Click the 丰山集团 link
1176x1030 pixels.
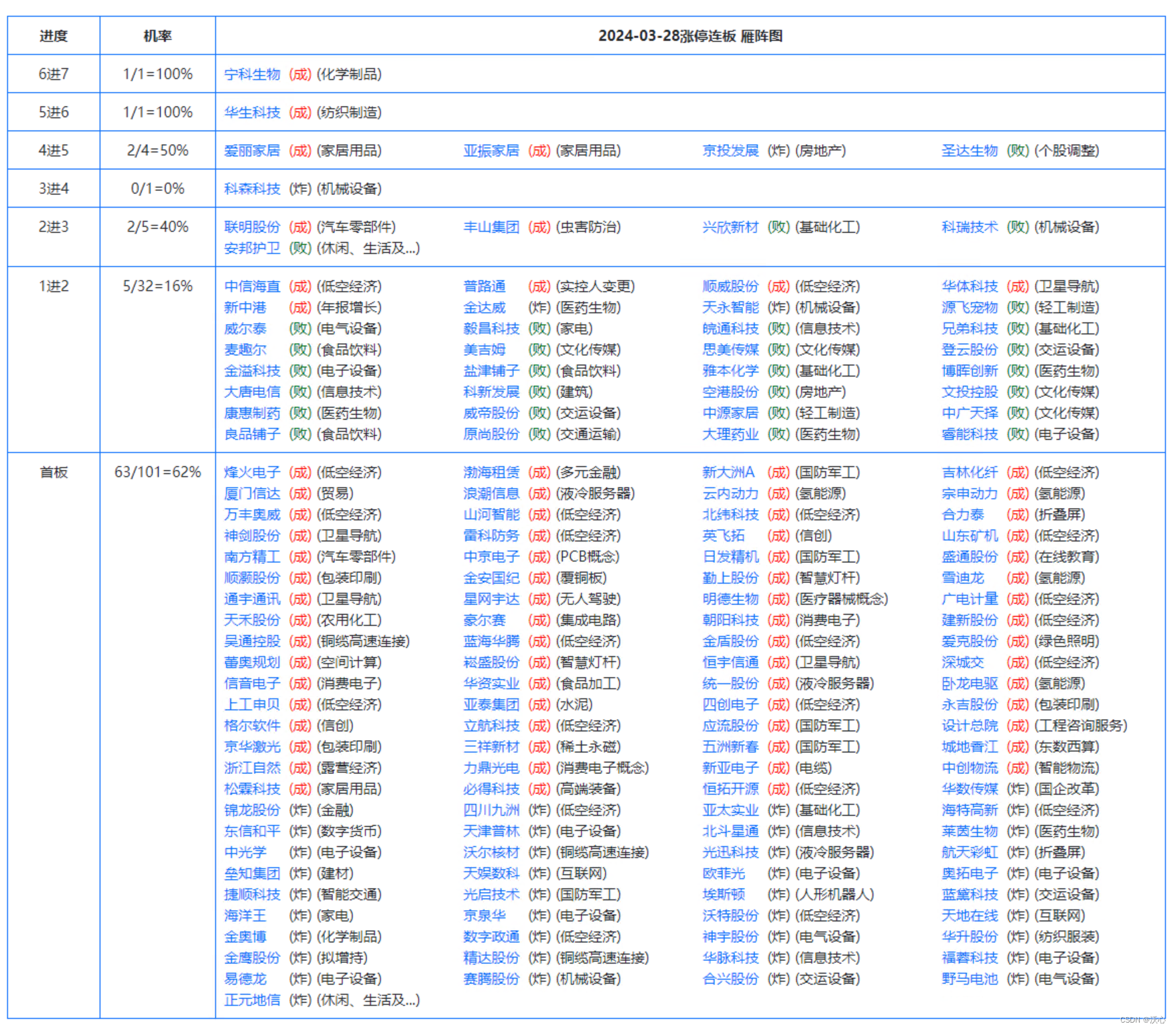coord(491,227)
